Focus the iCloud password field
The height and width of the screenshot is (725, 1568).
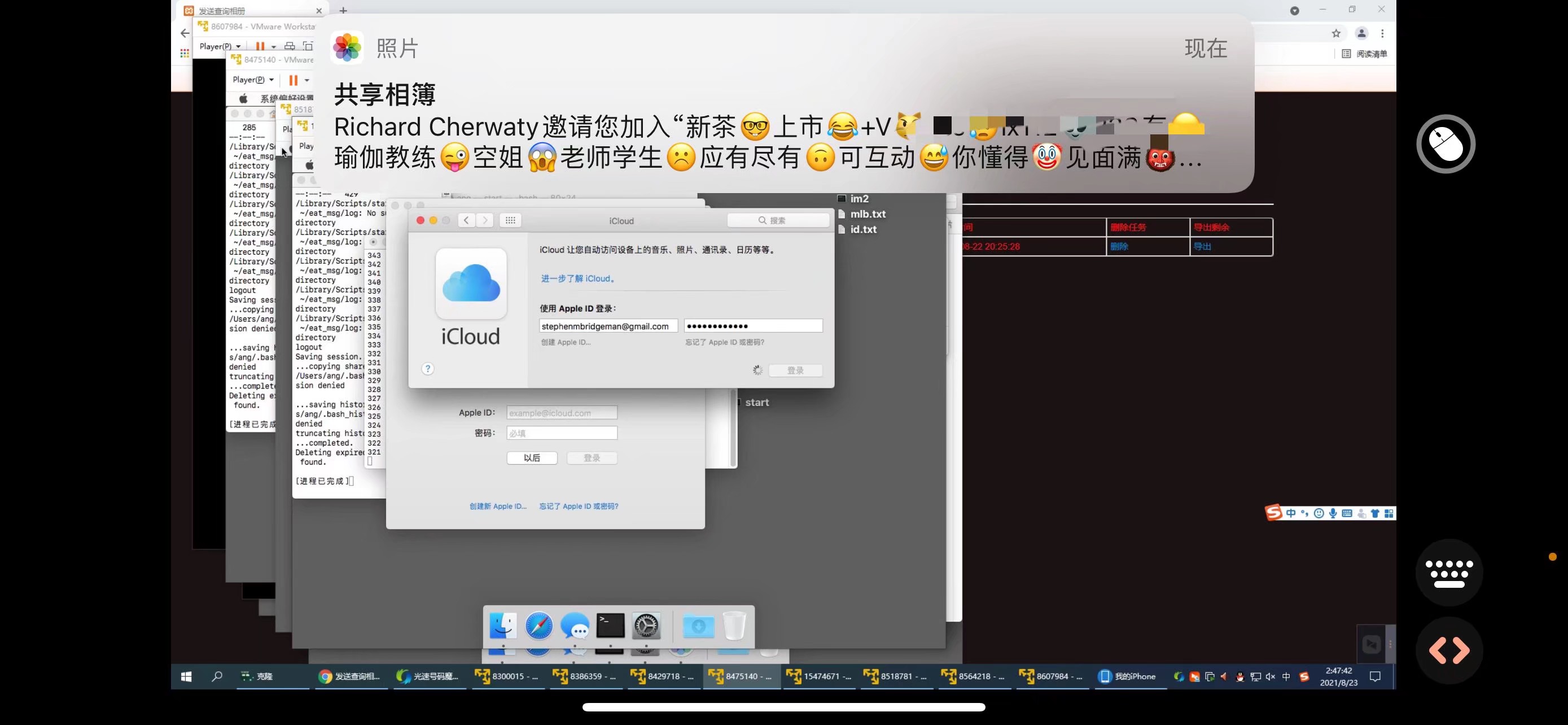[x=754, y=326]
